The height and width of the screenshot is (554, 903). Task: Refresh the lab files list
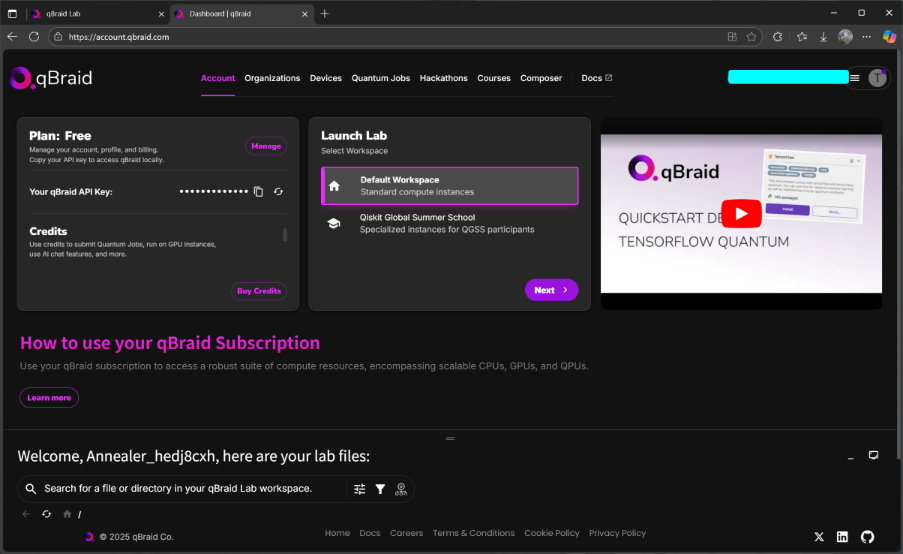click(x=47, y=514)
